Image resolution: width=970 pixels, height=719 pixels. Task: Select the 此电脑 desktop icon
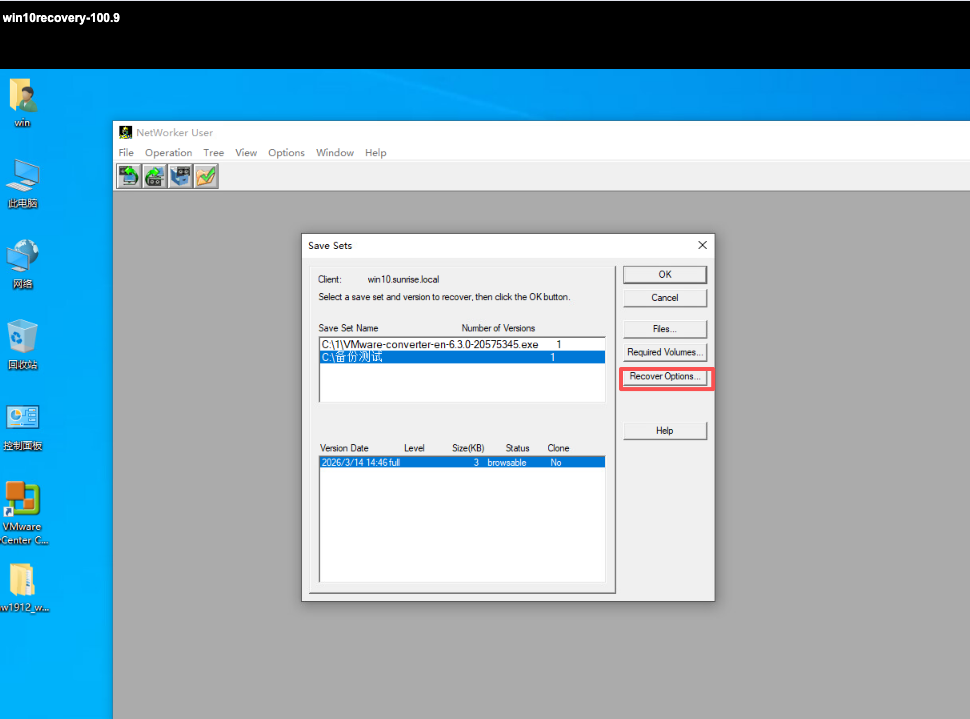[23, 184]
